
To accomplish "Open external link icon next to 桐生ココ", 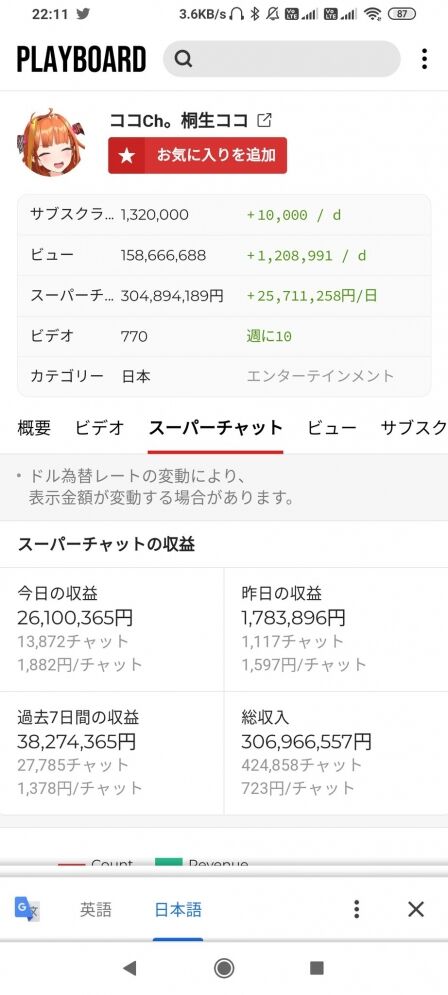I will pyautogui.click(x=264, y=120).
